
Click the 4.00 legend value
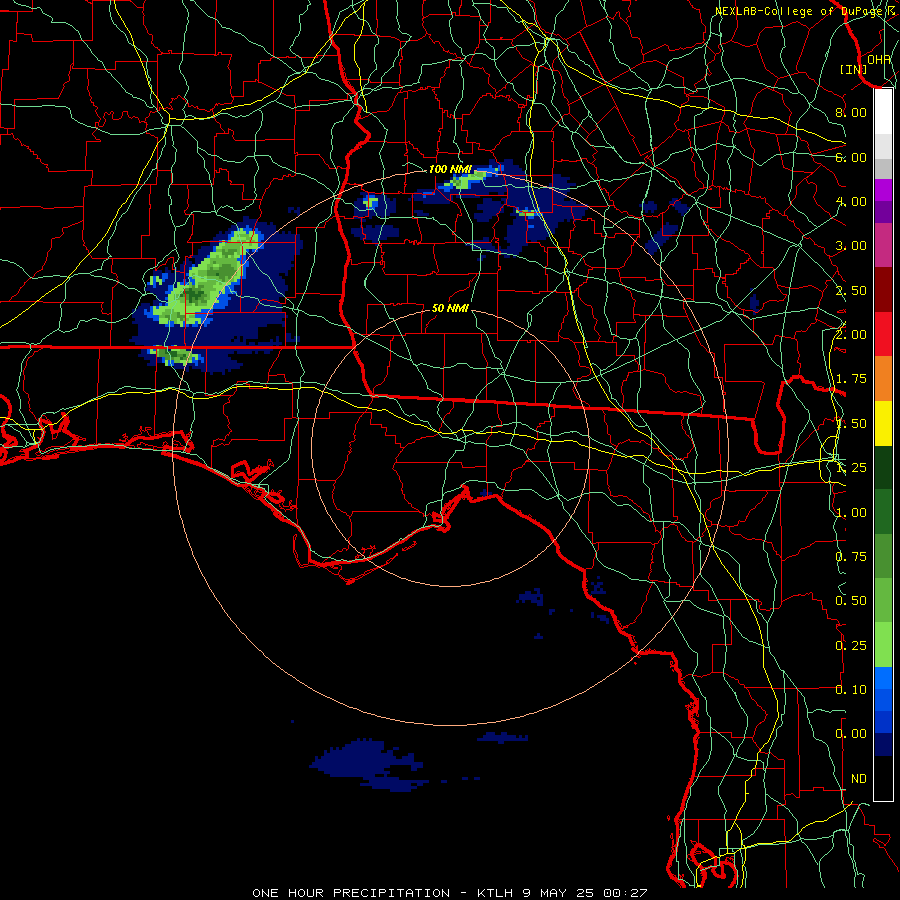coord(851,201)
